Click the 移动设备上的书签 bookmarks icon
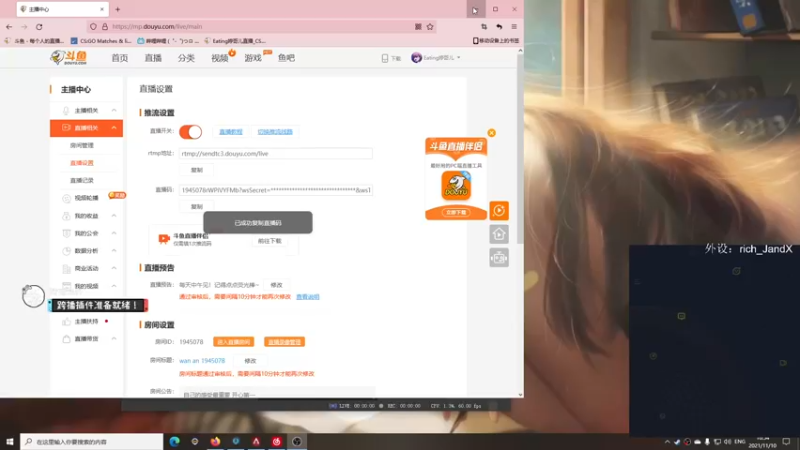800x450 pixels. click(x=496, y=41)
